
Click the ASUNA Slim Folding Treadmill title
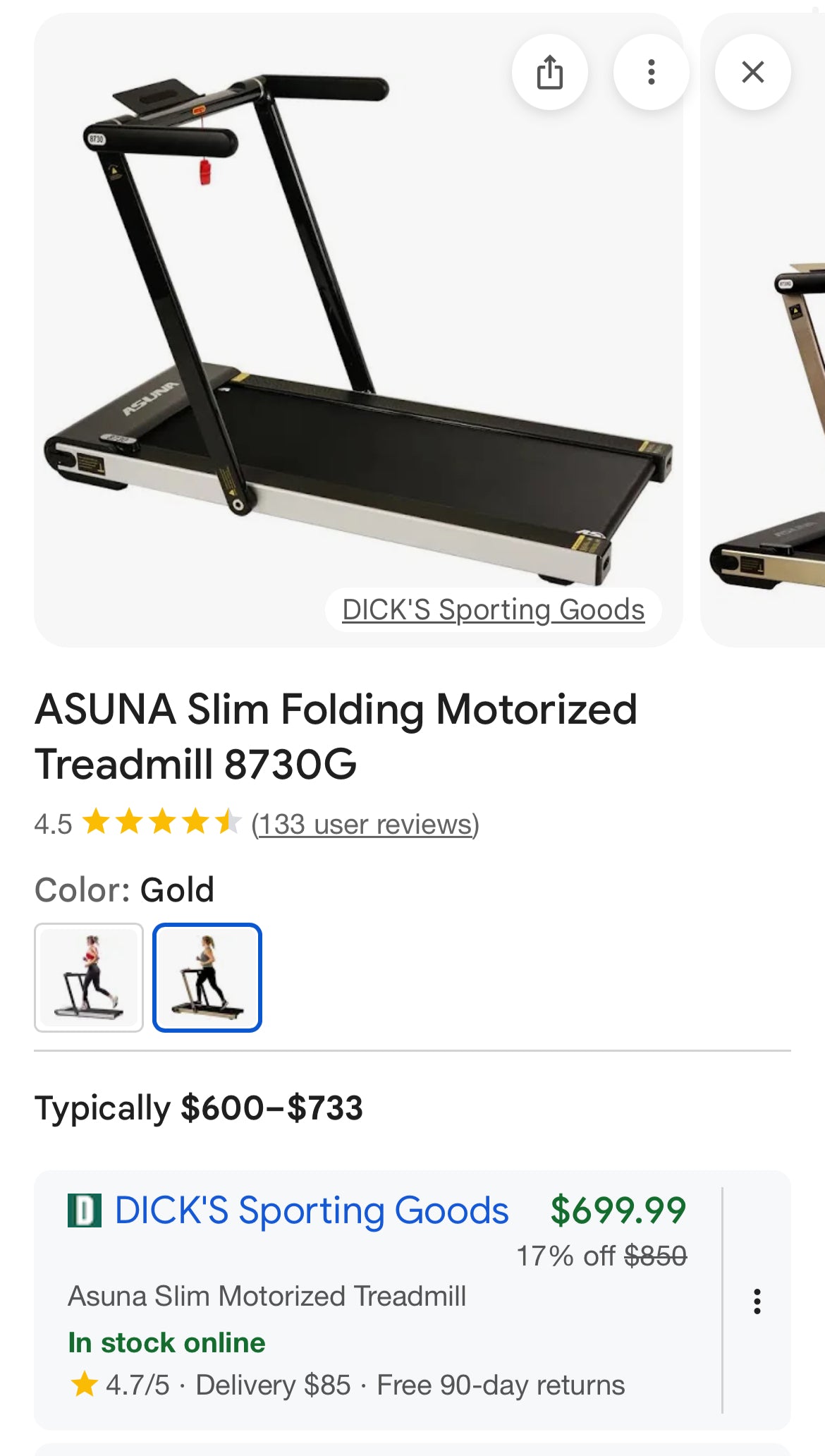(336, 736)
